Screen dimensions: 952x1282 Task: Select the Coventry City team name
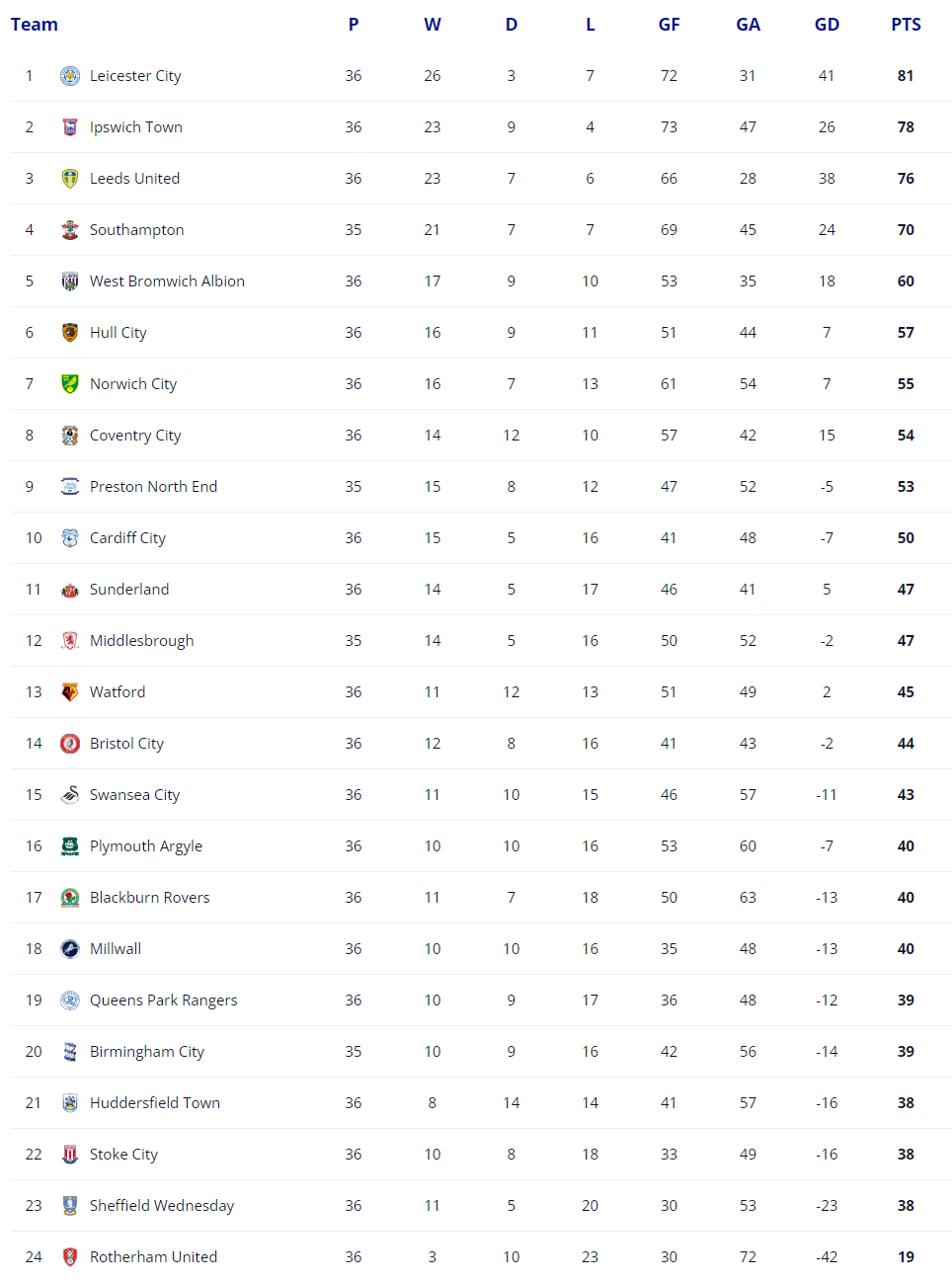135,436
